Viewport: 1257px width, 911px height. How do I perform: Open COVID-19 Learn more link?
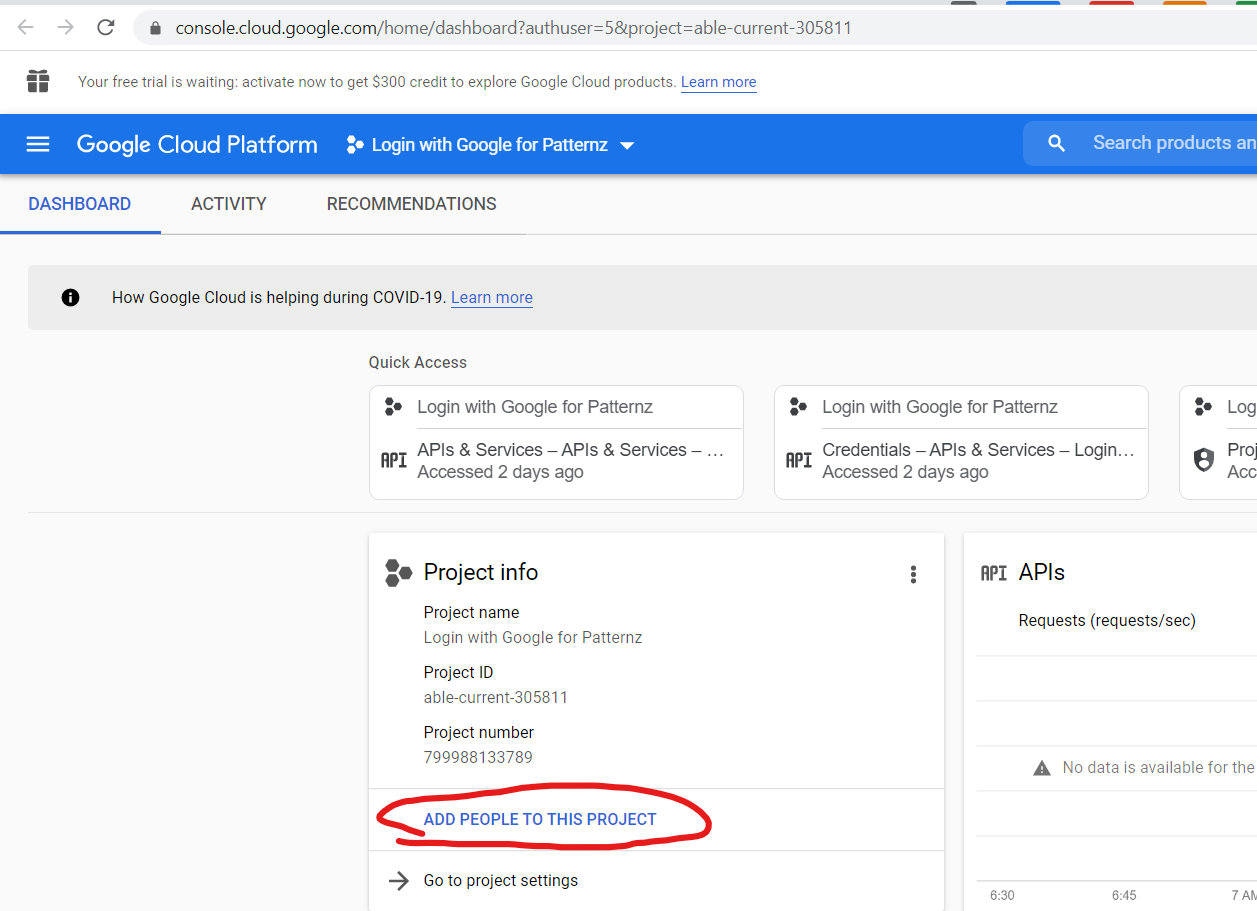click(491, 297)
